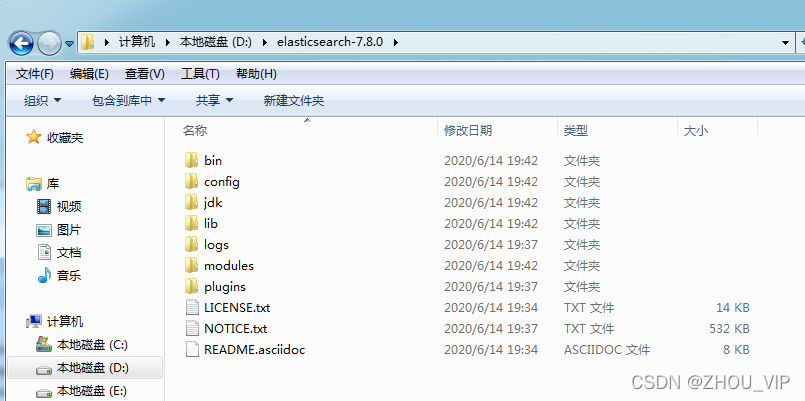The height and width of the screenshot is (401, 805).
Task: Sort by the 名称 column header
Action: point(195,130)
